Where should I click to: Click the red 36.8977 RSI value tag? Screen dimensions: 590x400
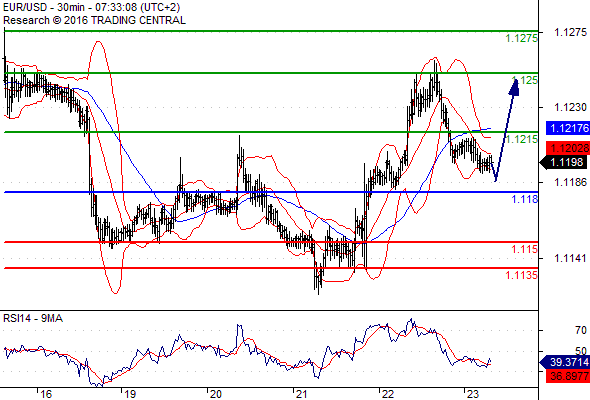click(568, 376)
